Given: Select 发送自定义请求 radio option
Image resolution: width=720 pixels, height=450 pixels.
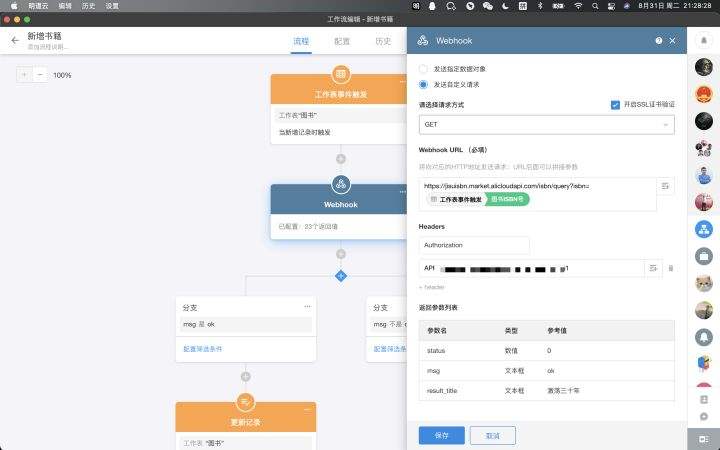Looking at the screenshot, I should (x=423, y=85).
